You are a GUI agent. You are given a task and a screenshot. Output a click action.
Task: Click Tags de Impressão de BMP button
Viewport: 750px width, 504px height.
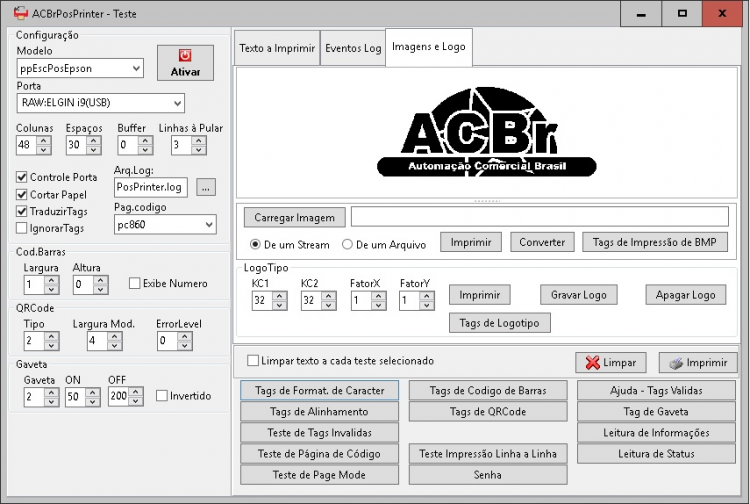[x=655, y=242]
